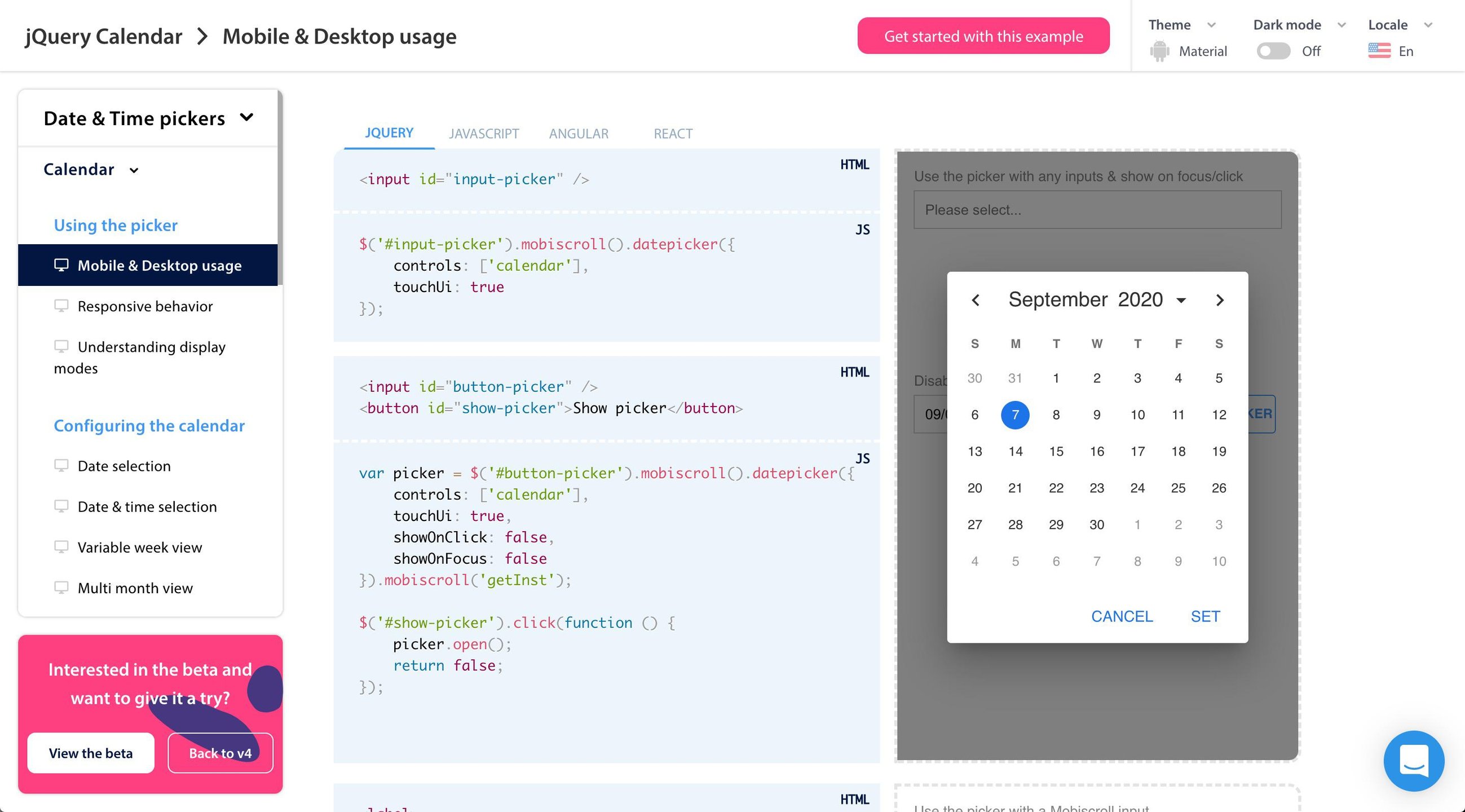Expand the Theme dropdown chevron
The width and height of the screenshot is (1465, 812).
tap(1211, 25)
